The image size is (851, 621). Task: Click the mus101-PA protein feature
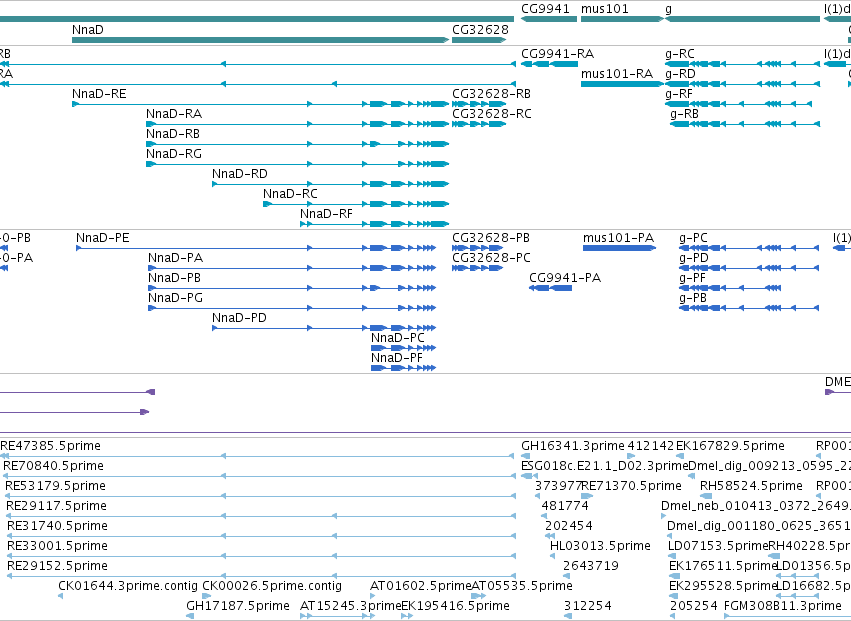point(619,248)
